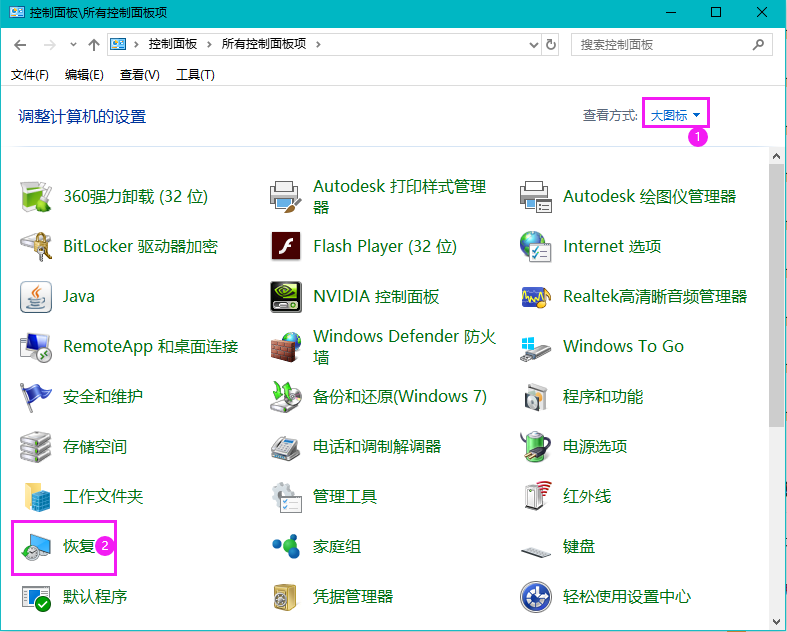Expand the 控制面板 breadcrumb chevron

point(211,45)
